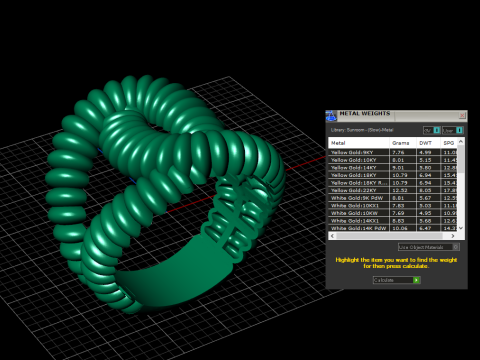Select the White Gold:14KX1 row
480x360 pixels.
click(x=393, y=221)
